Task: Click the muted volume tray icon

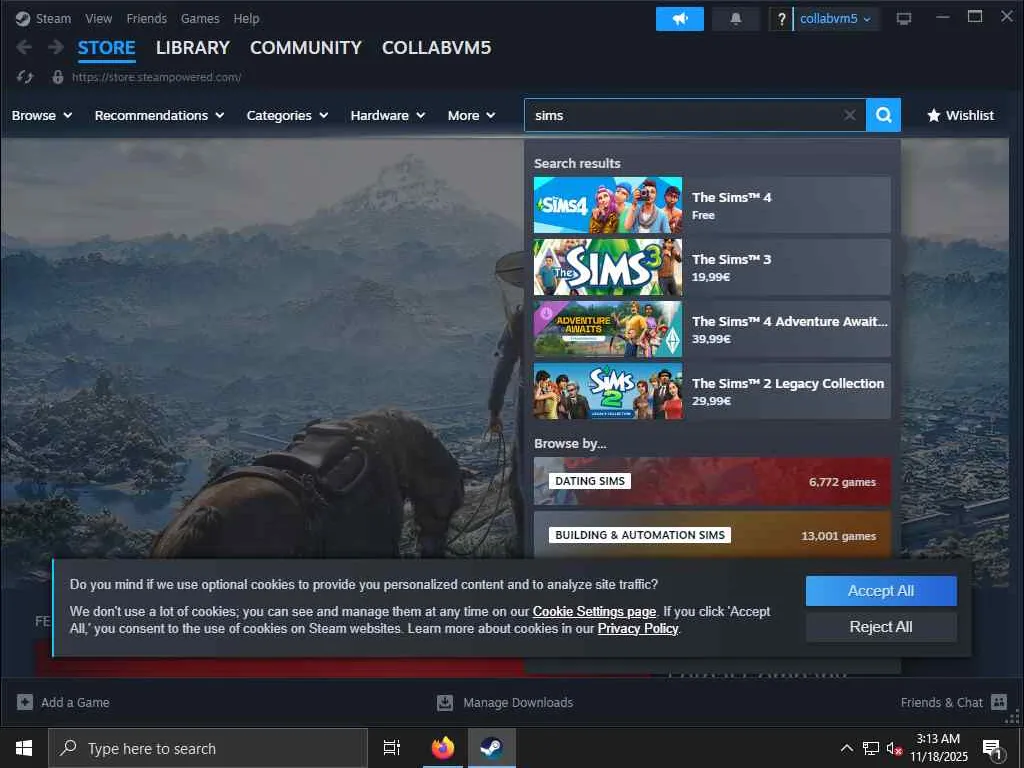Action: [x=894, y=748]
